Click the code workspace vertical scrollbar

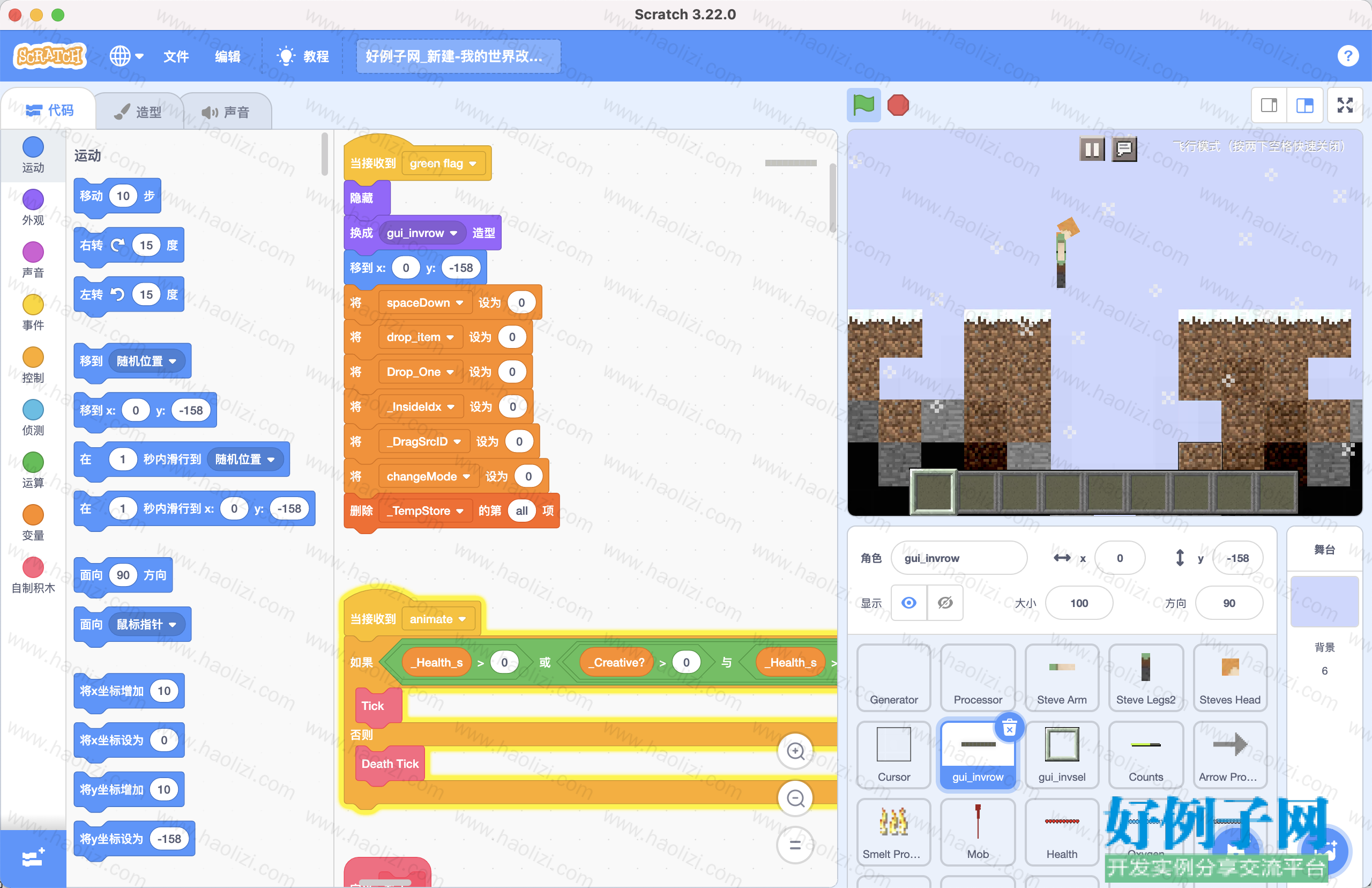coord(833,198)
